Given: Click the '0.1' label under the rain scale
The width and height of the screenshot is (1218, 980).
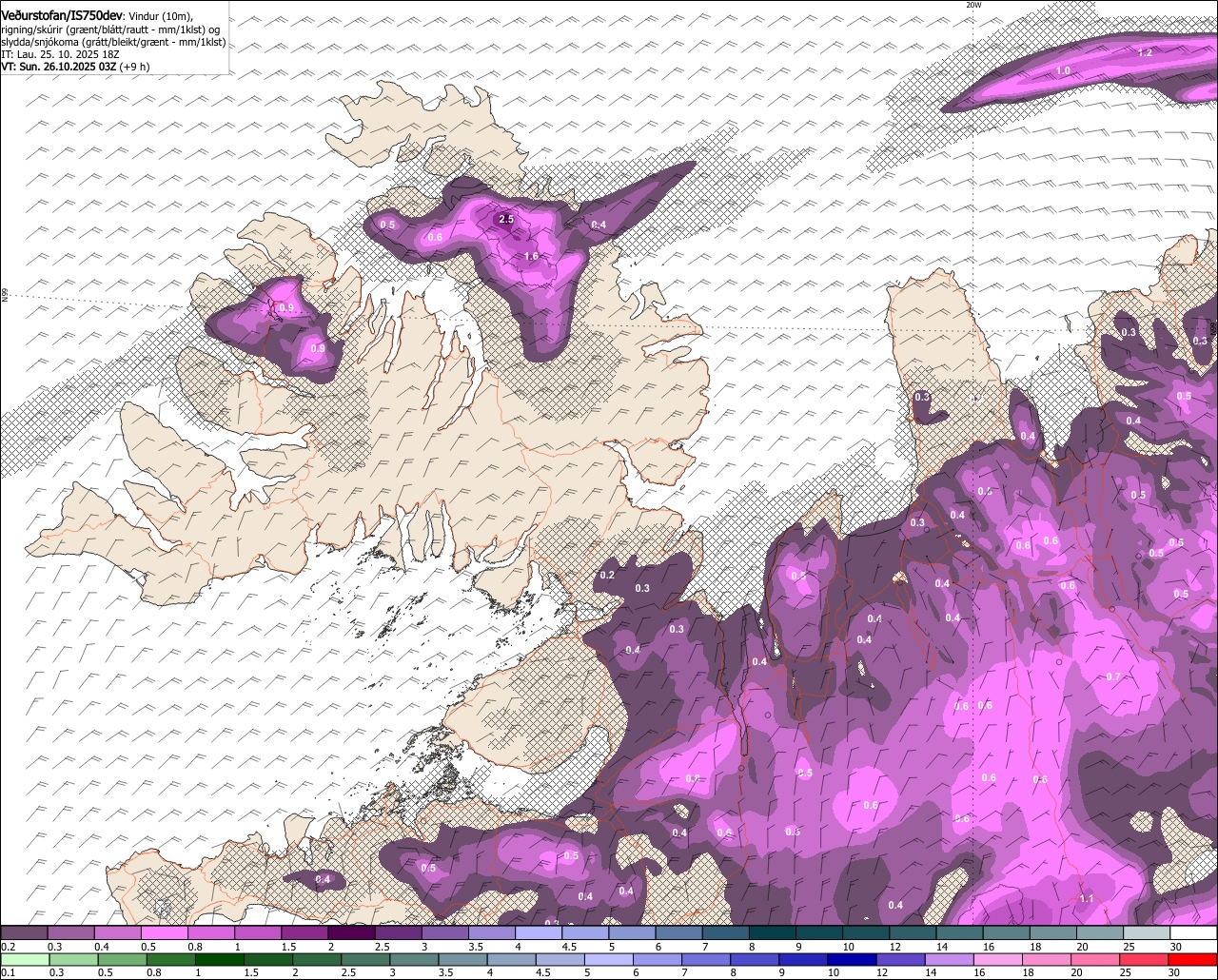Looking at the screenshot, I should pos(8,973).
